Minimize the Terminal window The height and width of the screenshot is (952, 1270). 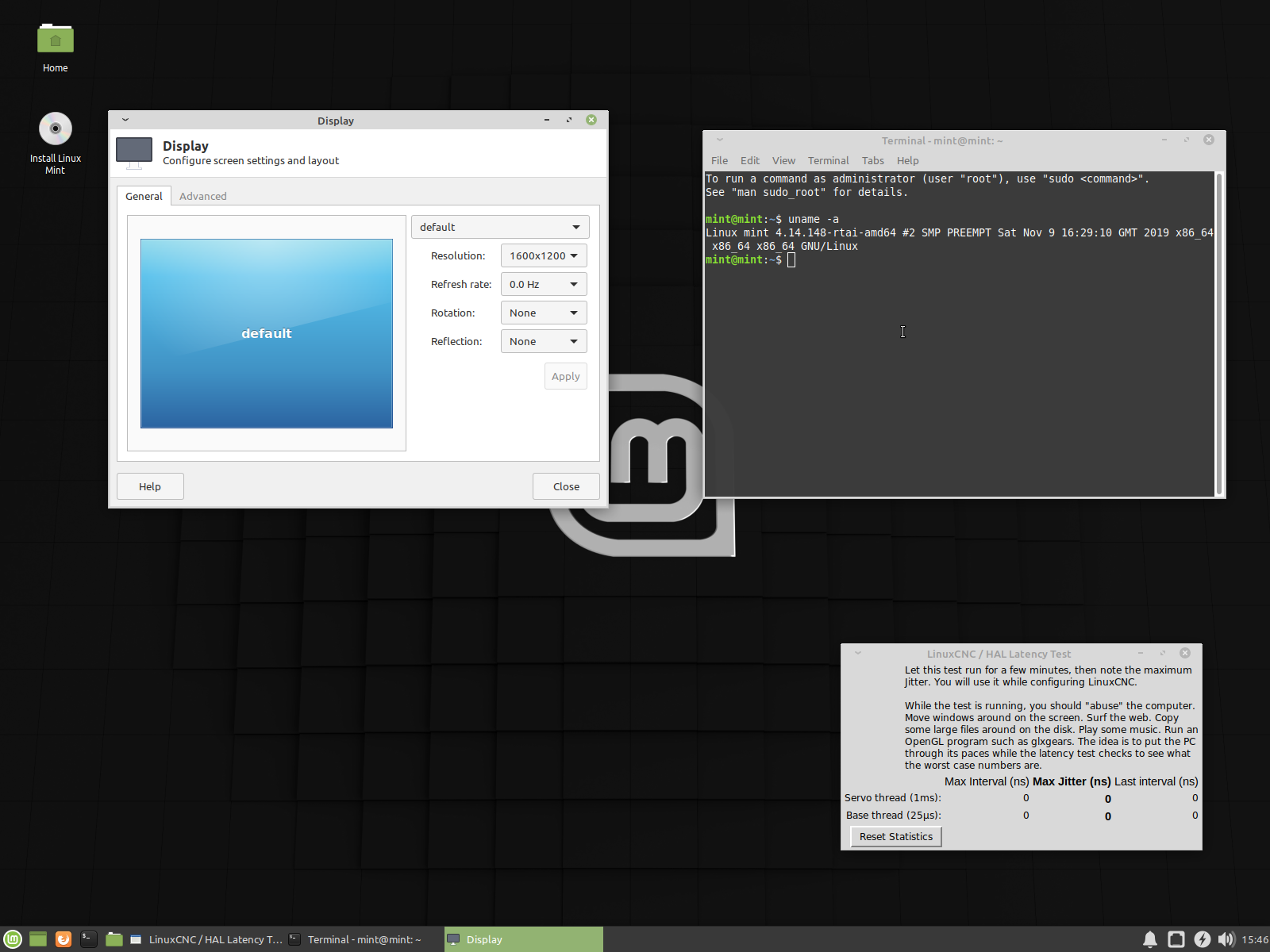(x=1164, y=140)
